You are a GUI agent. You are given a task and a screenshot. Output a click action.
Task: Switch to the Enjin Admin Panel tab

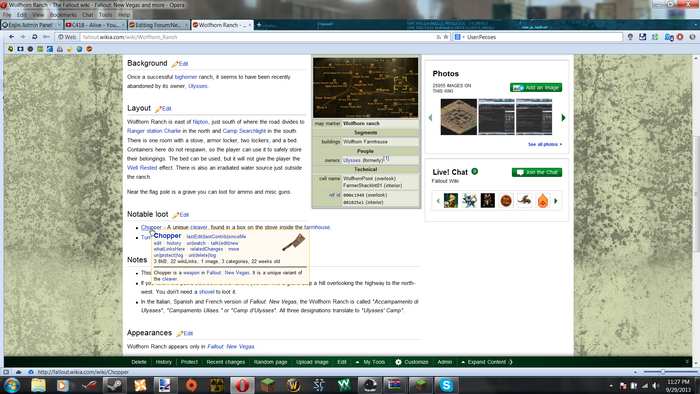point(31,25)
